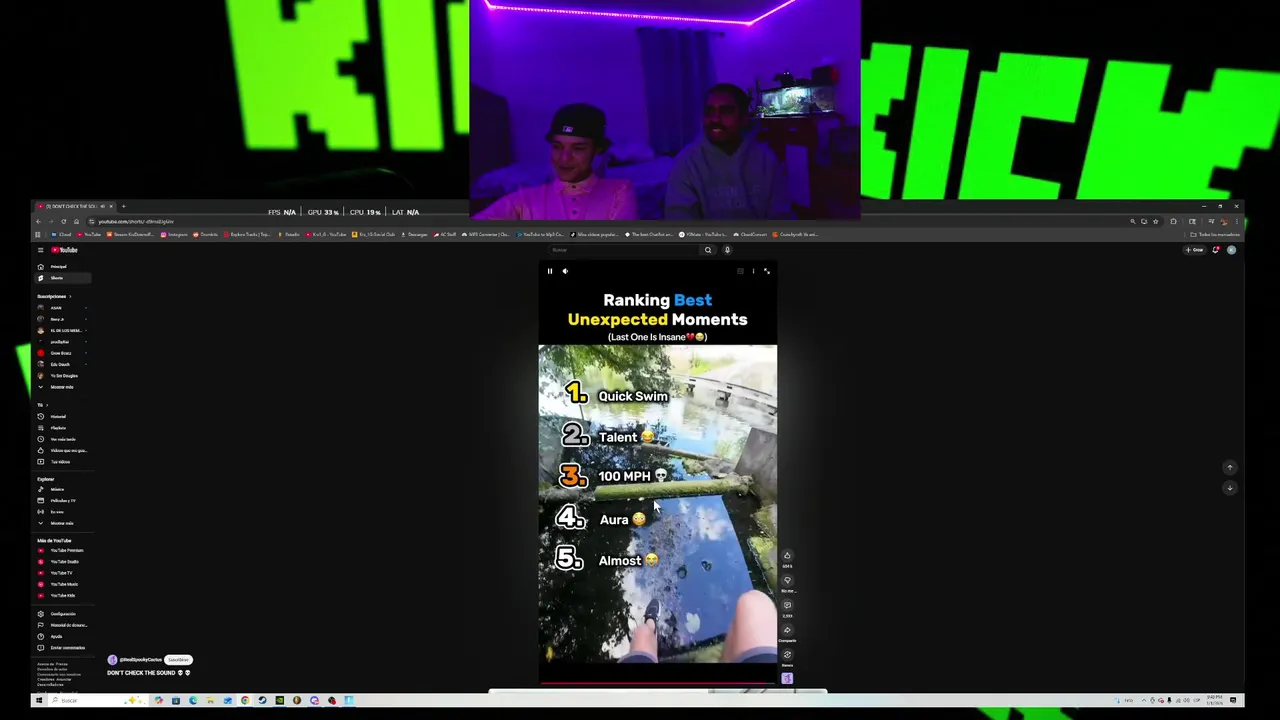Open the browser extensions puzzle icon

[x=1173, y=221]
